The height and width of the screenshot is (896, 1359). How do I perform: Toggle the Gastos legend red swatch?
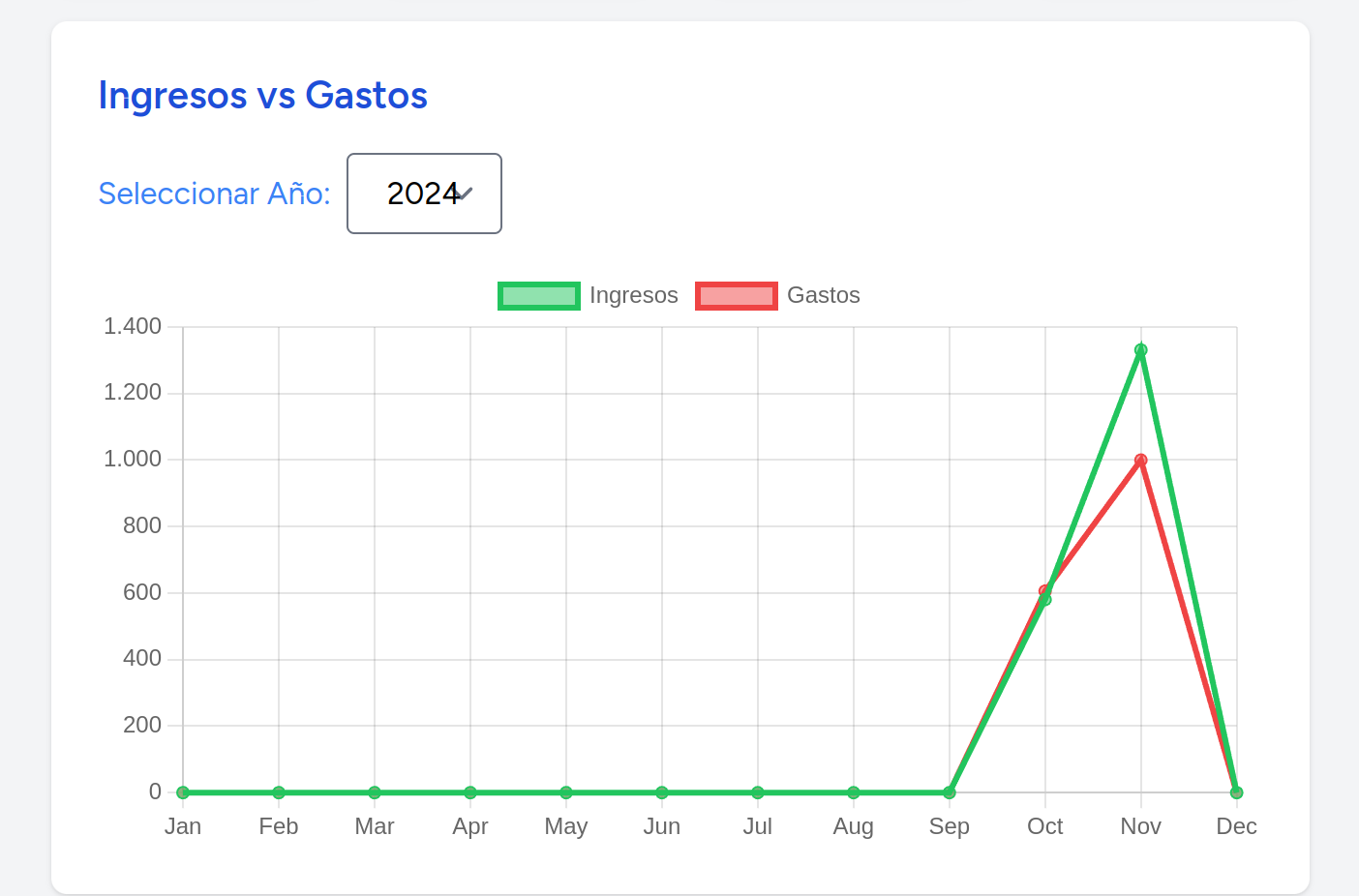737,296
